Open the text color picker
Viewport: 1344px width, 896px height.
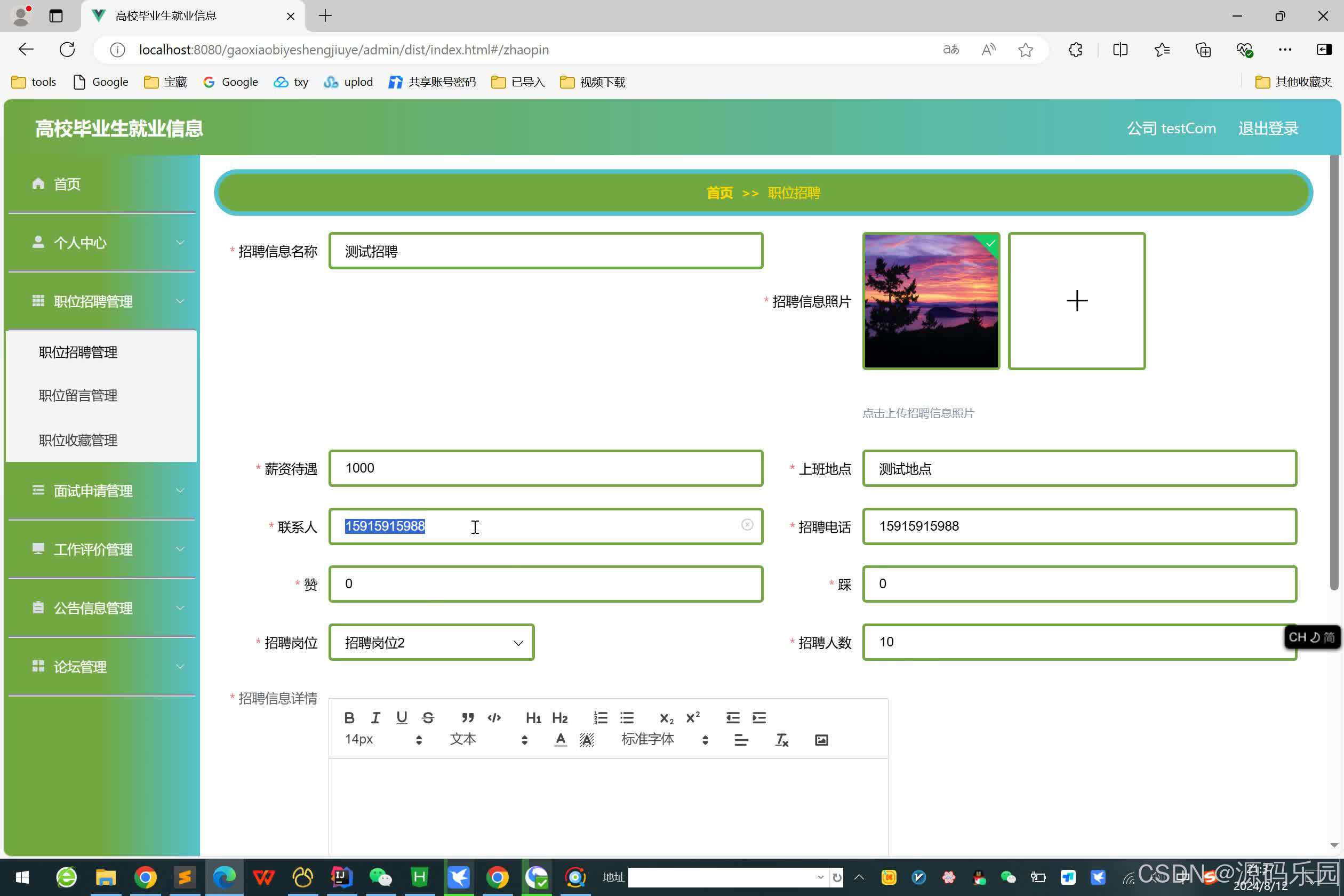tap(560, 739)
